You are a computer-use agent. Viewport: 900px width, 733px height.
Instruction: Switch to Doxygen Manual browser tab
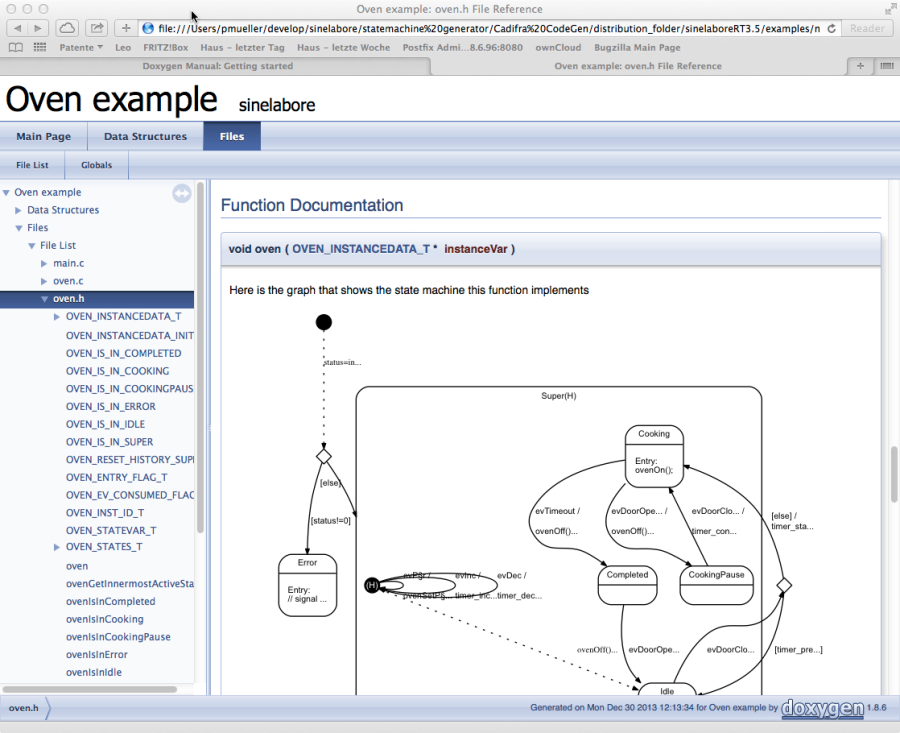click(215, 66)
